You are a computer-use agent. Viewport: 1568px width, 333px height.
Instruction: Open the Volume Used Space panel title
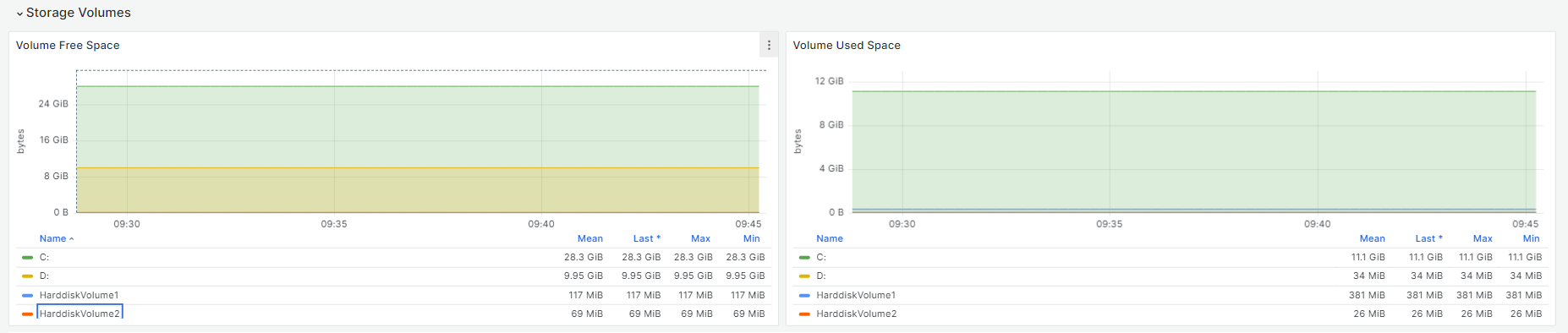tap(847, 46)
